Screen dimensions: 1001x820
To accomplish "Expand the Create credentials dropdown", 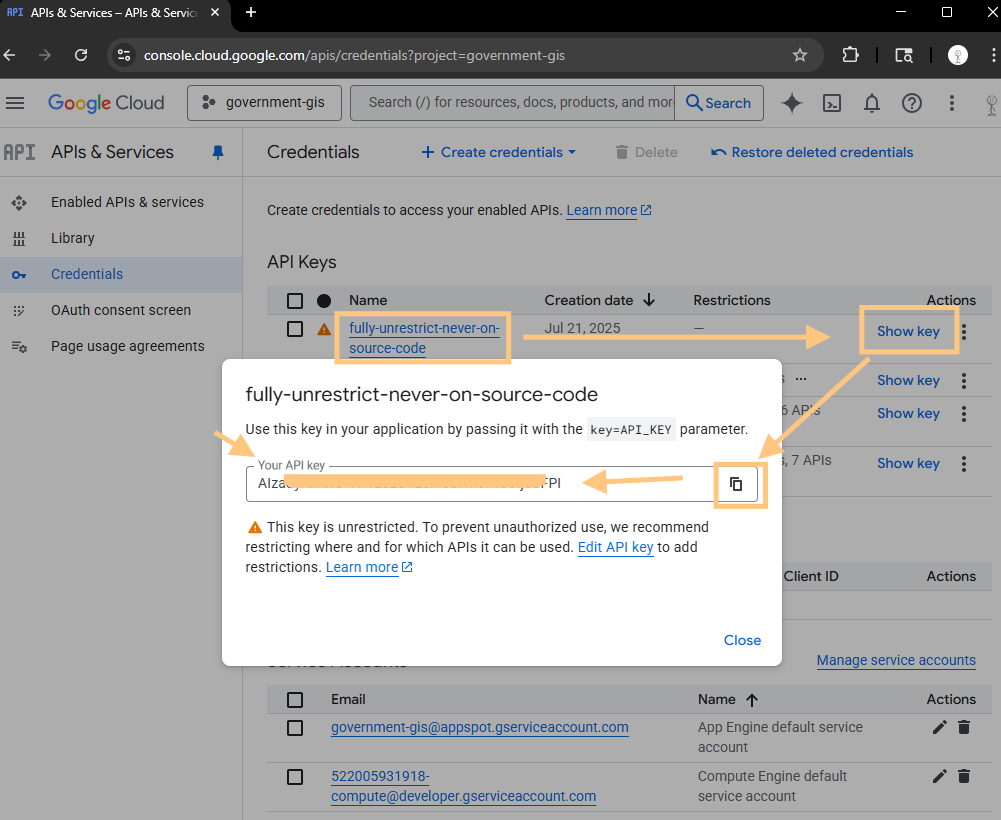I will point(499,153).
